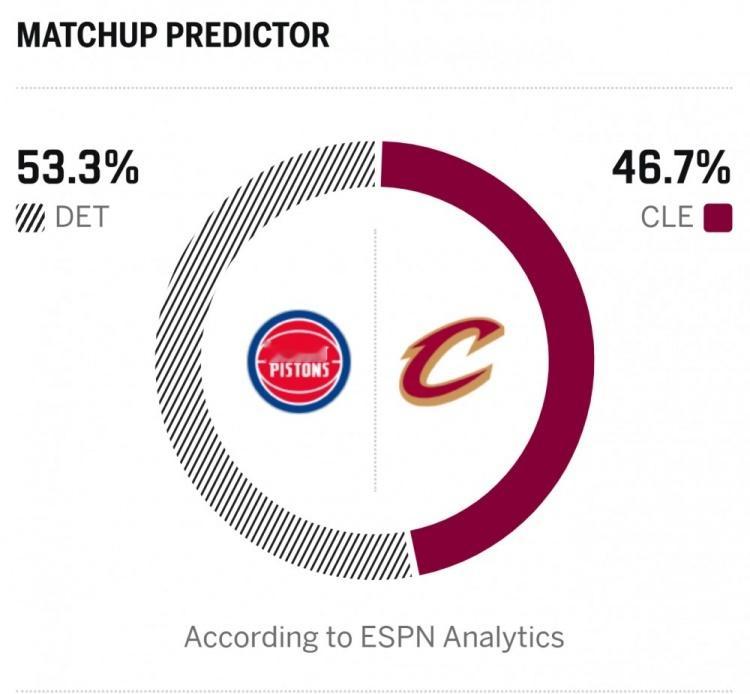
Task: Click the word PREDICTOR in the title
Action: click(248, 35)
